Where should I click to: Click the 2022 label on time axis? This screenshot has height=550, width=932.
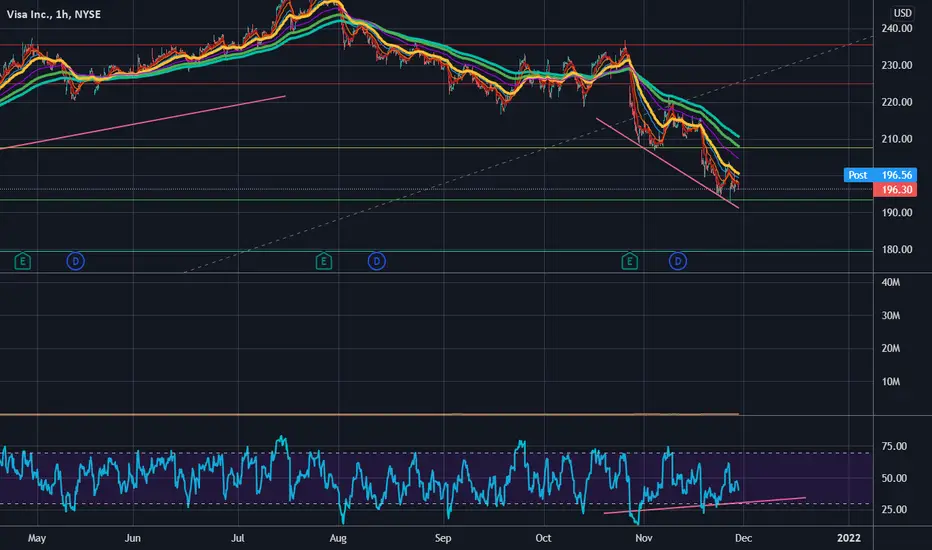[x=849, y=538]
